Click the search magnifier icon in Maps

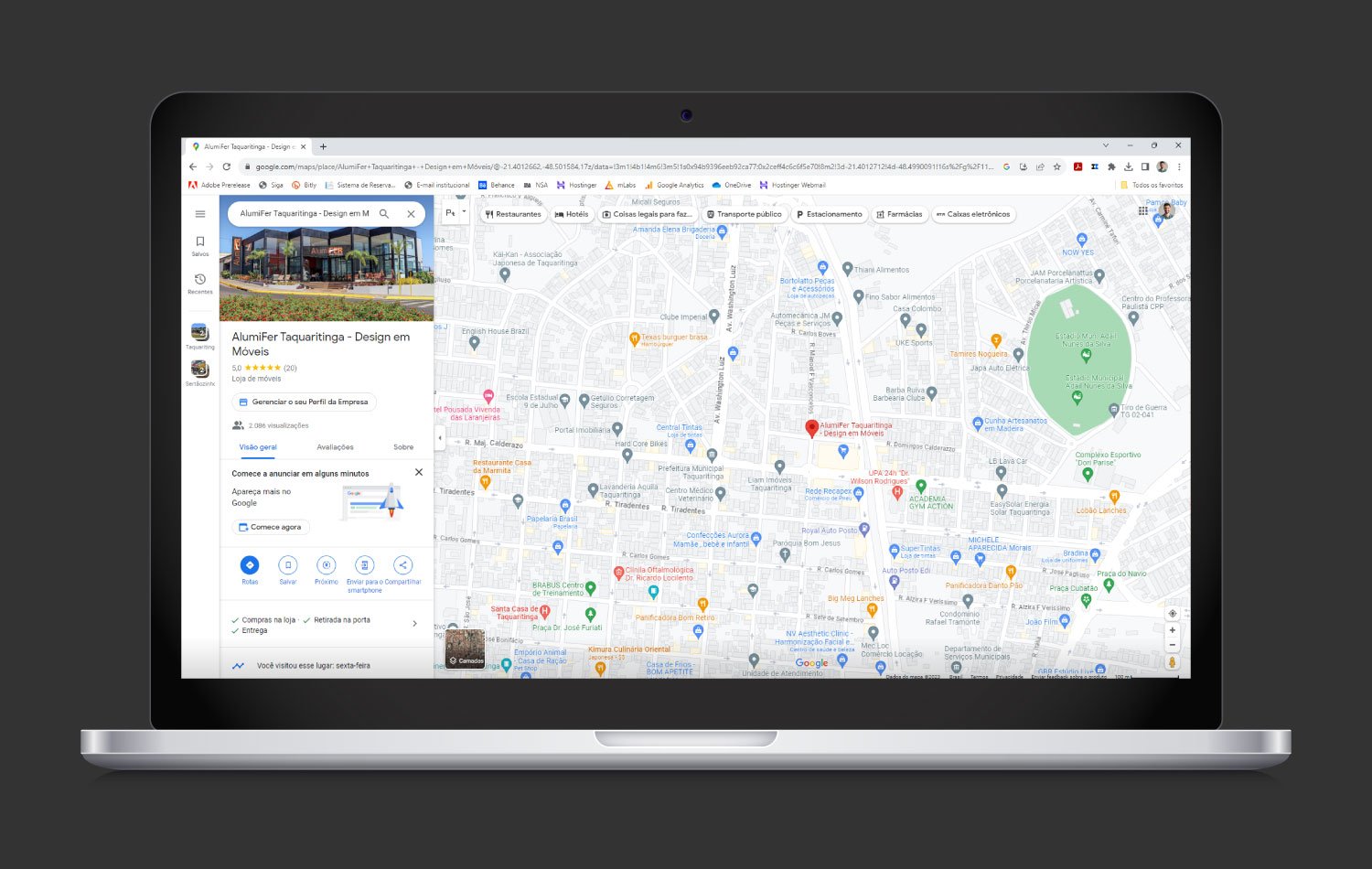click(384, 213)
